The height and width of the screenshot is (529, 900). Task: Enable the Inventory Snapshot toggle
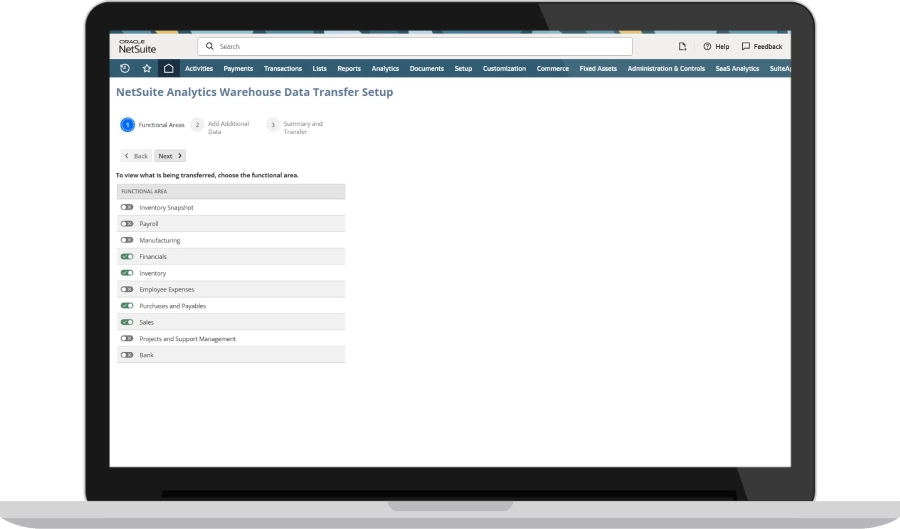coord(127,208)
